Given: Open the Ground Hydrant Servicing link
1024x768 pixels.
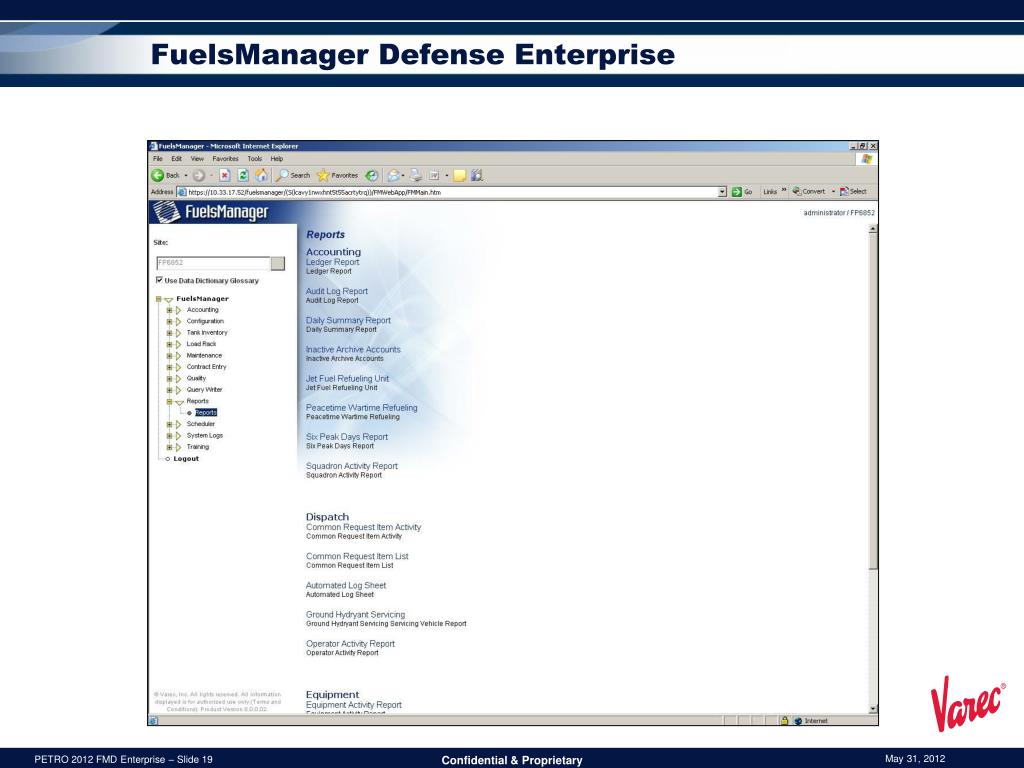Looking at the screenshot, I should tap(355, 615).
